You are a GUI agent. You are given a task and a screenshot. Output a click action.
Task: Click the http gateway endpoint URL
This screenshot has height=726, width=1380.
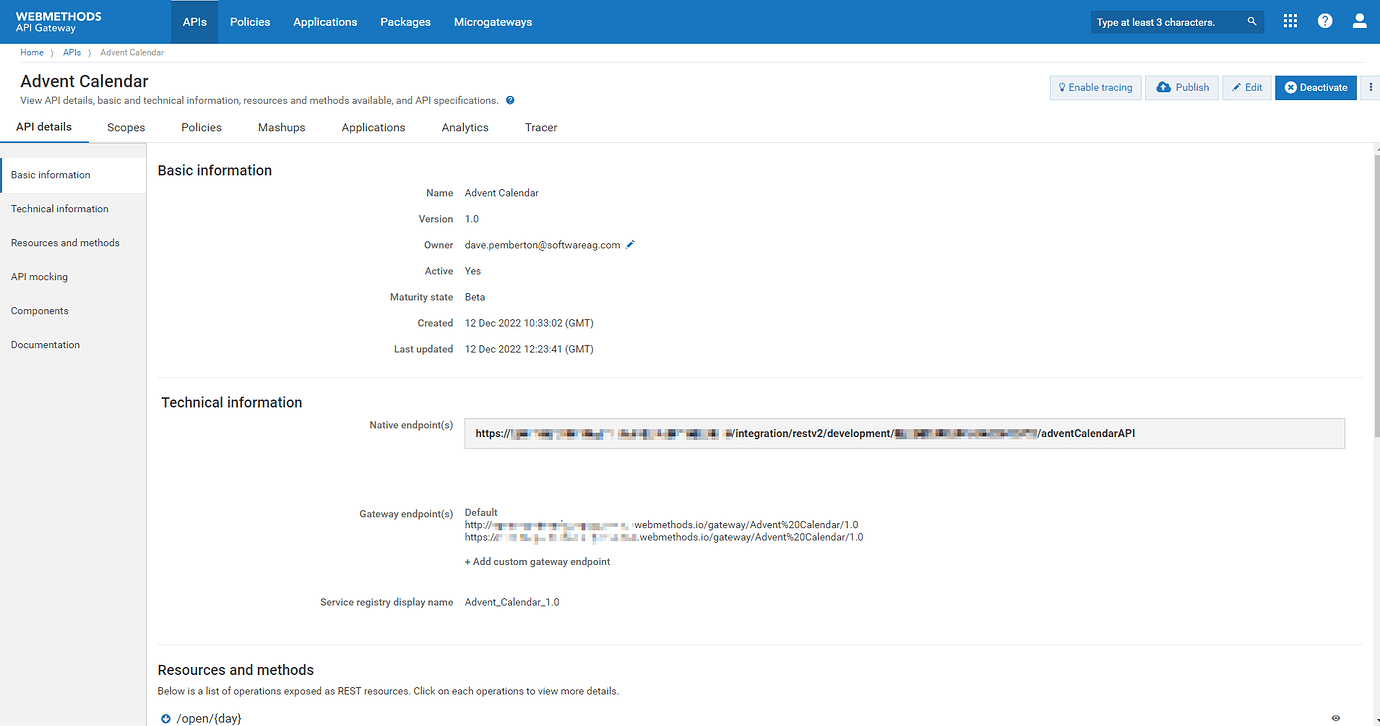[661, 525]
